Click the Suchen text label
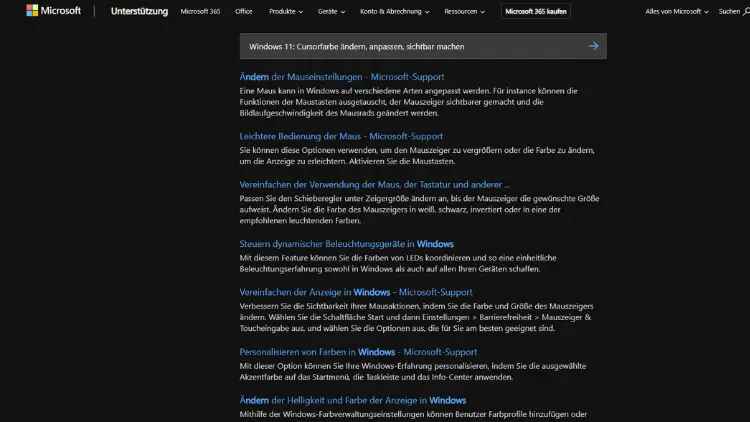Image resolution: width=750 pixels, height=422 pixels. click(729, 11)
